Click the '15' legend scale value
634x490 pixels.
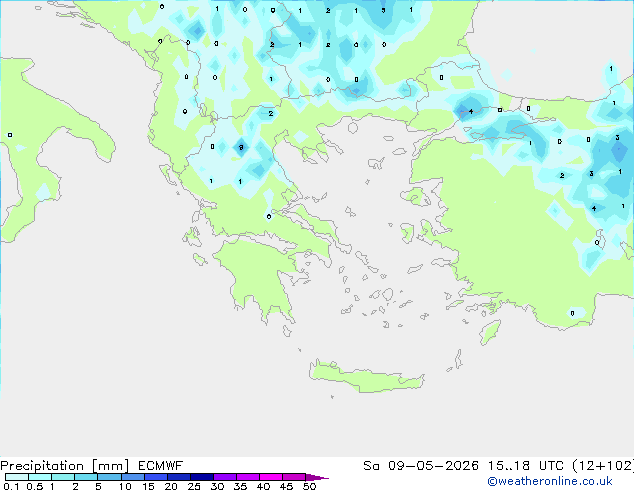coord(148,486)
